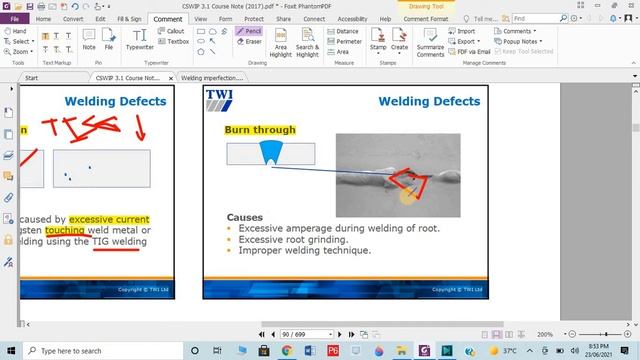Expand the Export comments dropdown
This screenshot has height=360, width=640.
478,42
